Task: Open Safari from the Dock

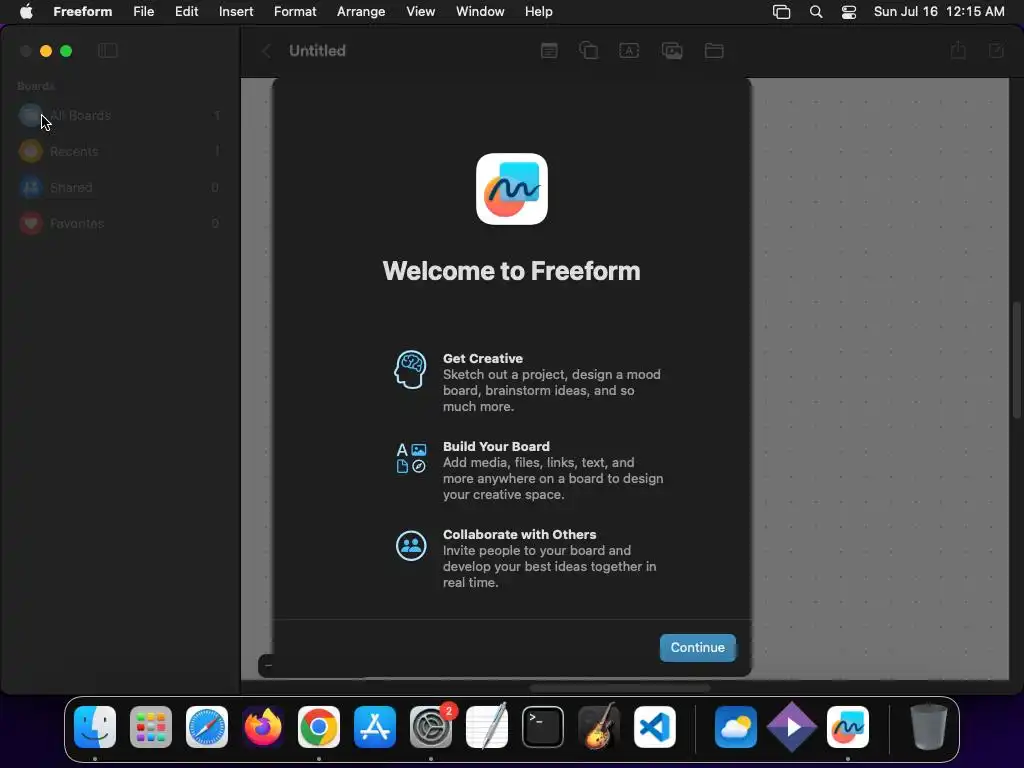Action: pyautogui.click(x=206, y=727)
